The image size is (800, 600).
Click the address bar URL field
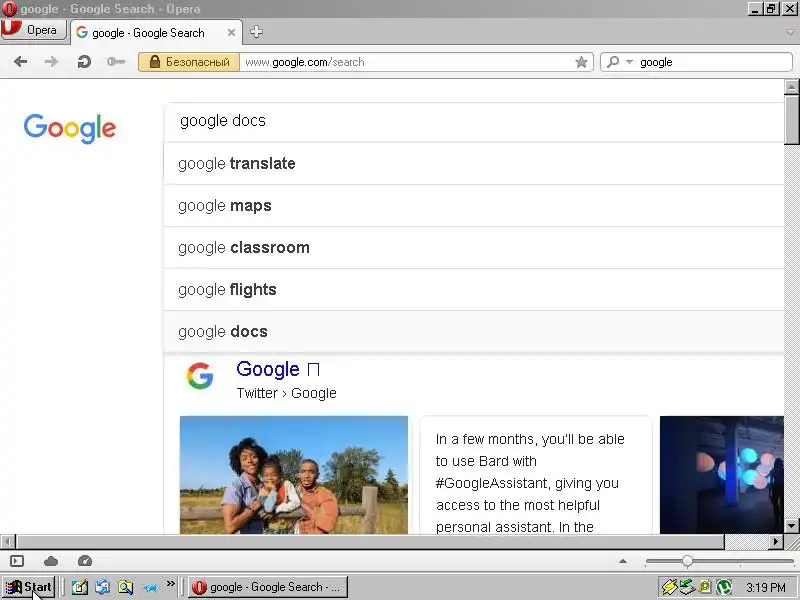tap(406, 62)
